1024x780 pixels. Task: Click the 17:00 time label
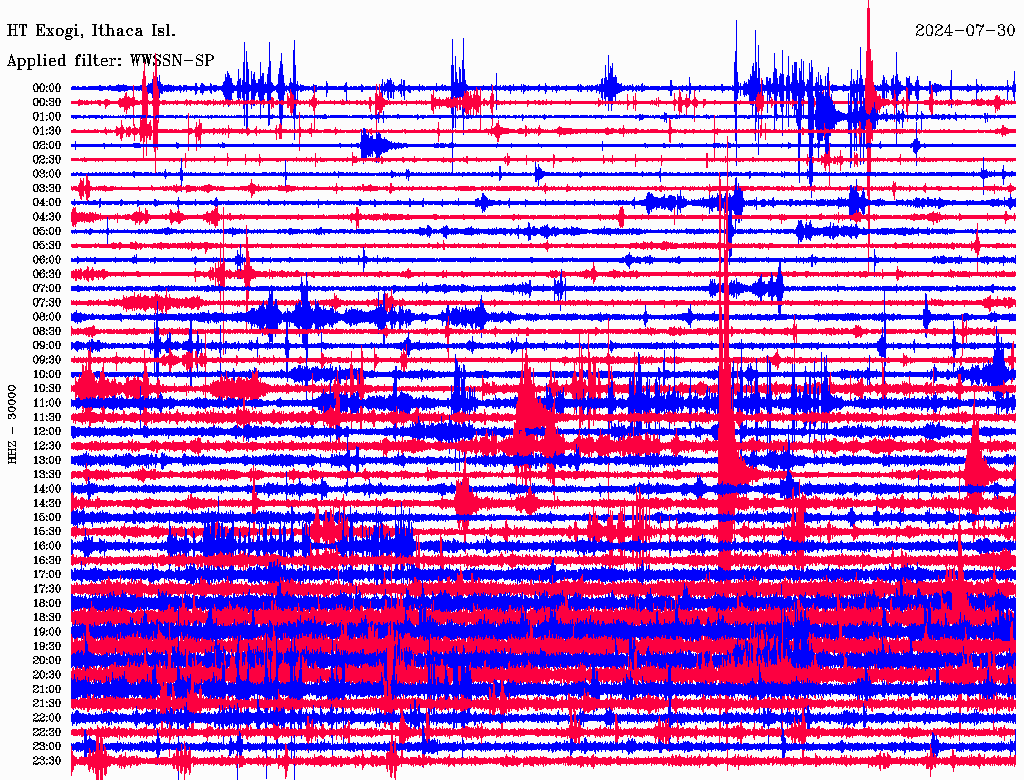pyautogui.click(x=47, y=574)
